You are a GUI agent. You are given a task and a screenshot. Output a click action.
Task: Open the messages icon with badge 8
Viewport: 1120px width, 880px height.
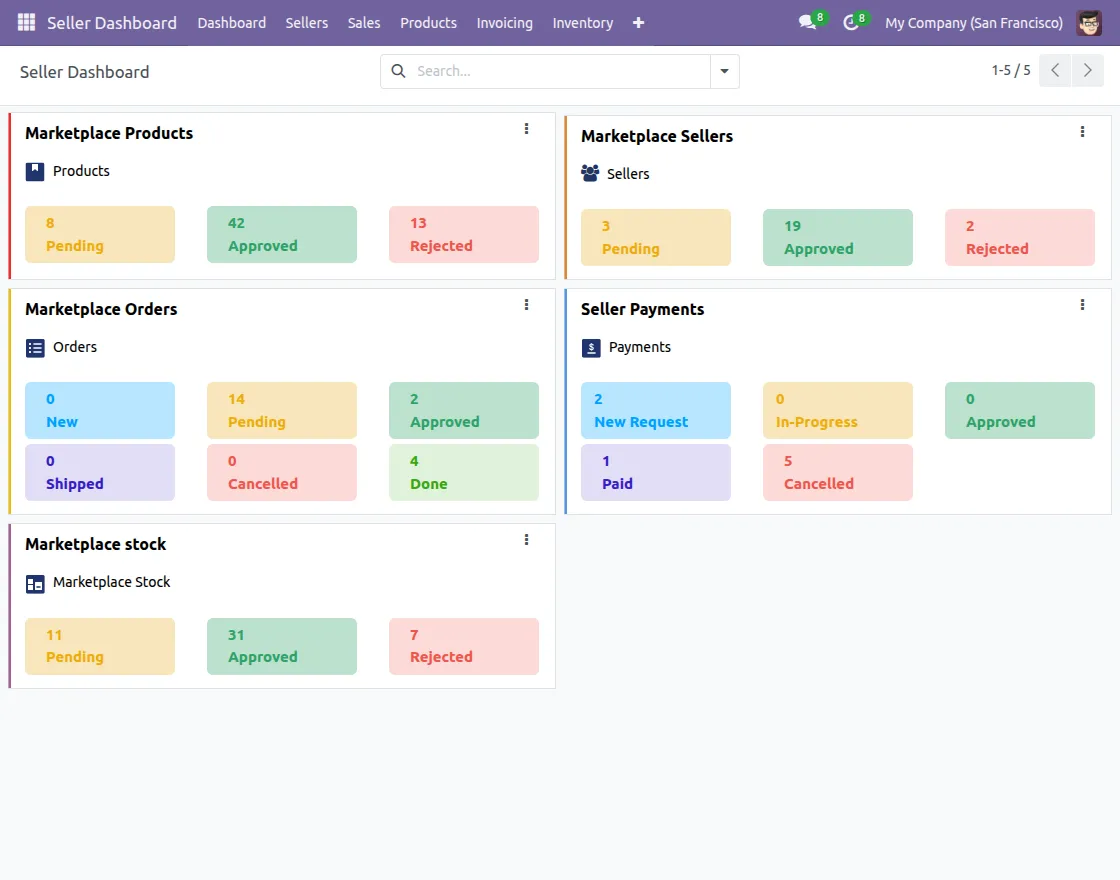[807, 22]
